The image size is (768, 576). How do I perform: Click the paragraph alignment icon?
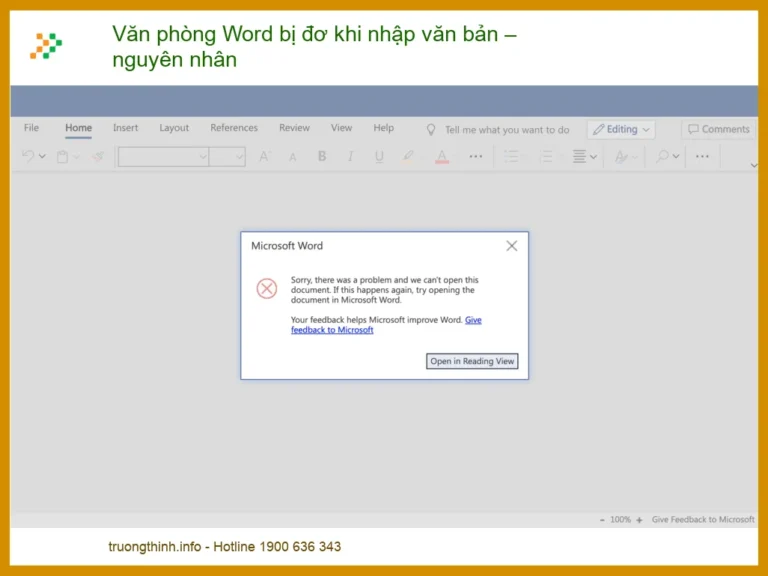tap(579, 157)
